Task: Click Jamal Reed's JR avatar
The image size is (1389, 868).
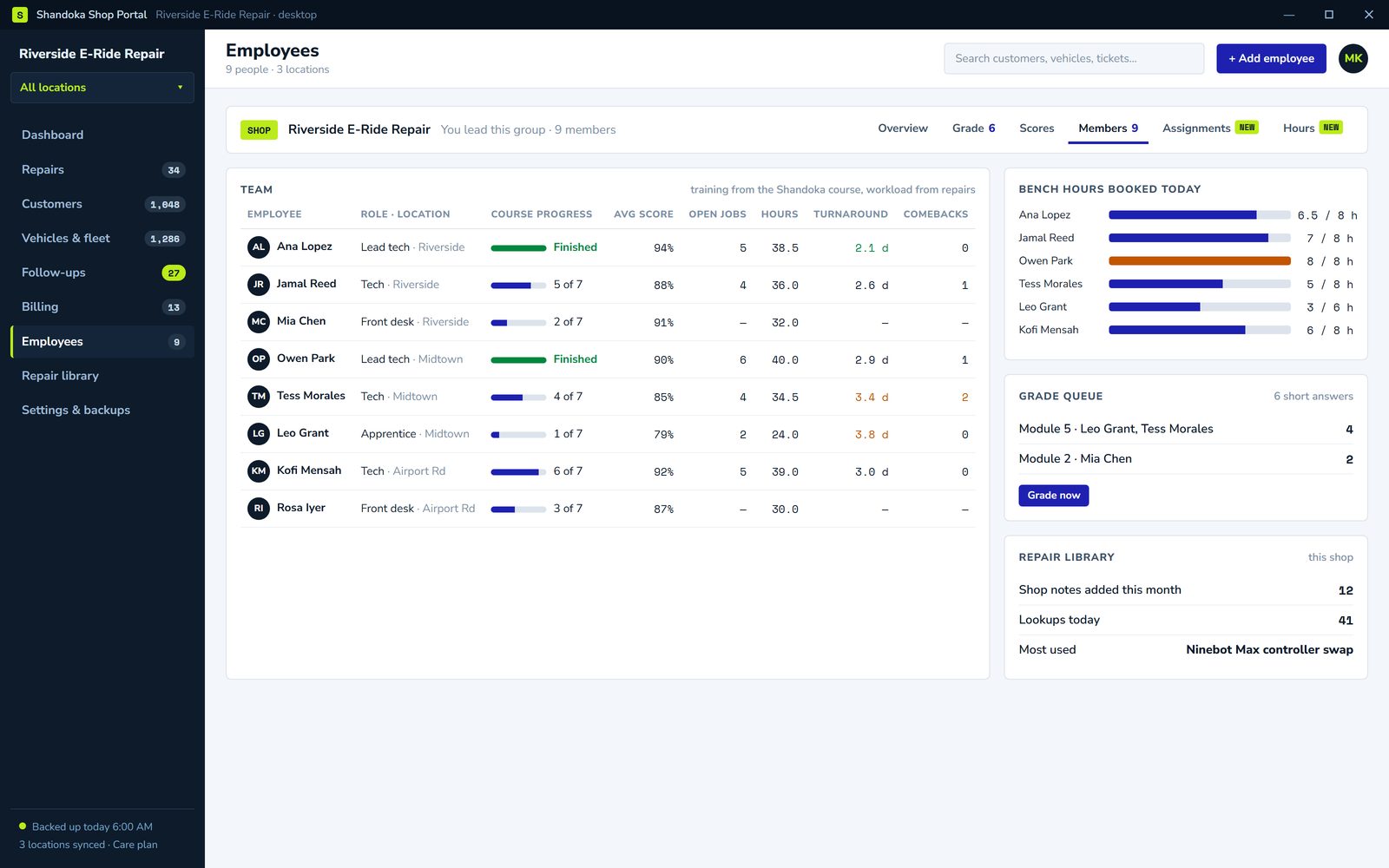Action: click(259, 285)
